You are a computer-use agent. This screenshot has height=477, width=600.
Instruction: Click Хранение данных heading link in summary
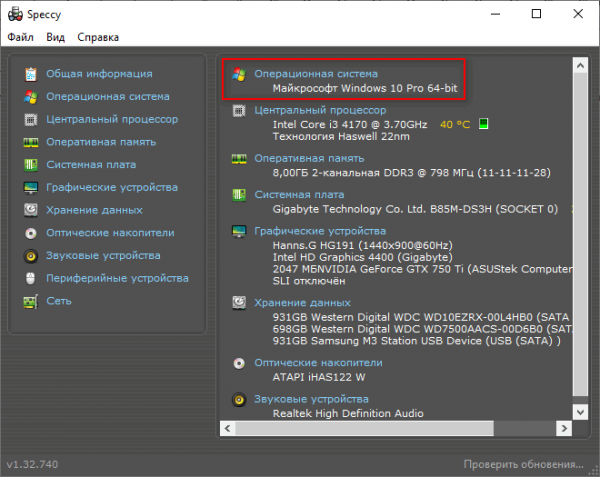coord(303,303)
